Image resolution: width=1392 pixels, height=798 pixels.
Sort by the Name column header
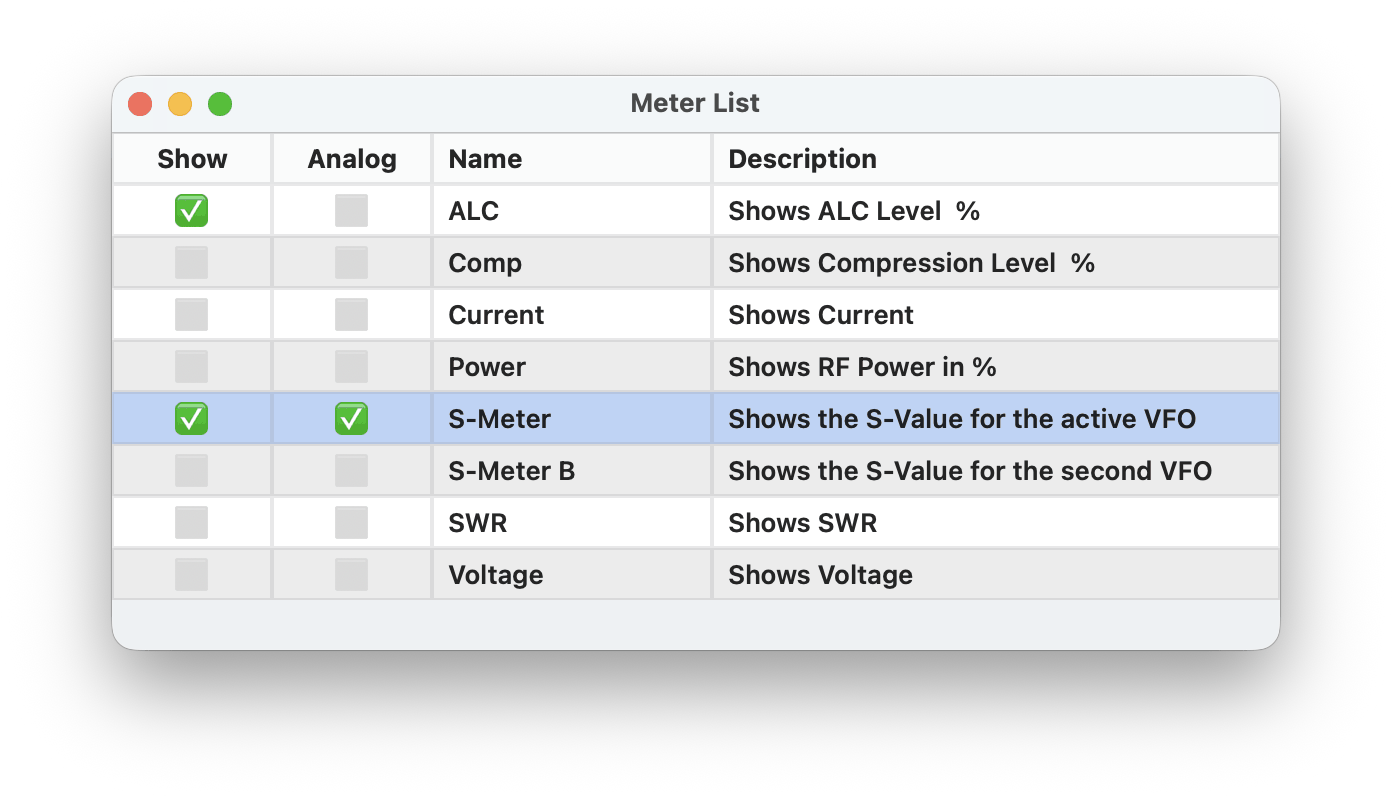tap(572, 159)
